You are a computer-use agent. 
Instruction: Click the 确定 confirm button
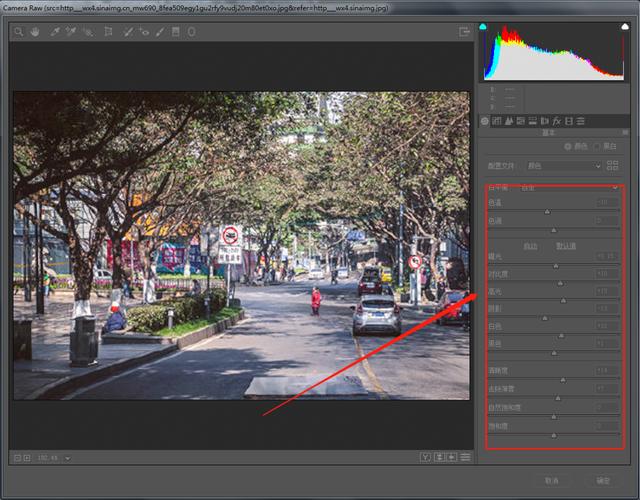pos(602,480)
